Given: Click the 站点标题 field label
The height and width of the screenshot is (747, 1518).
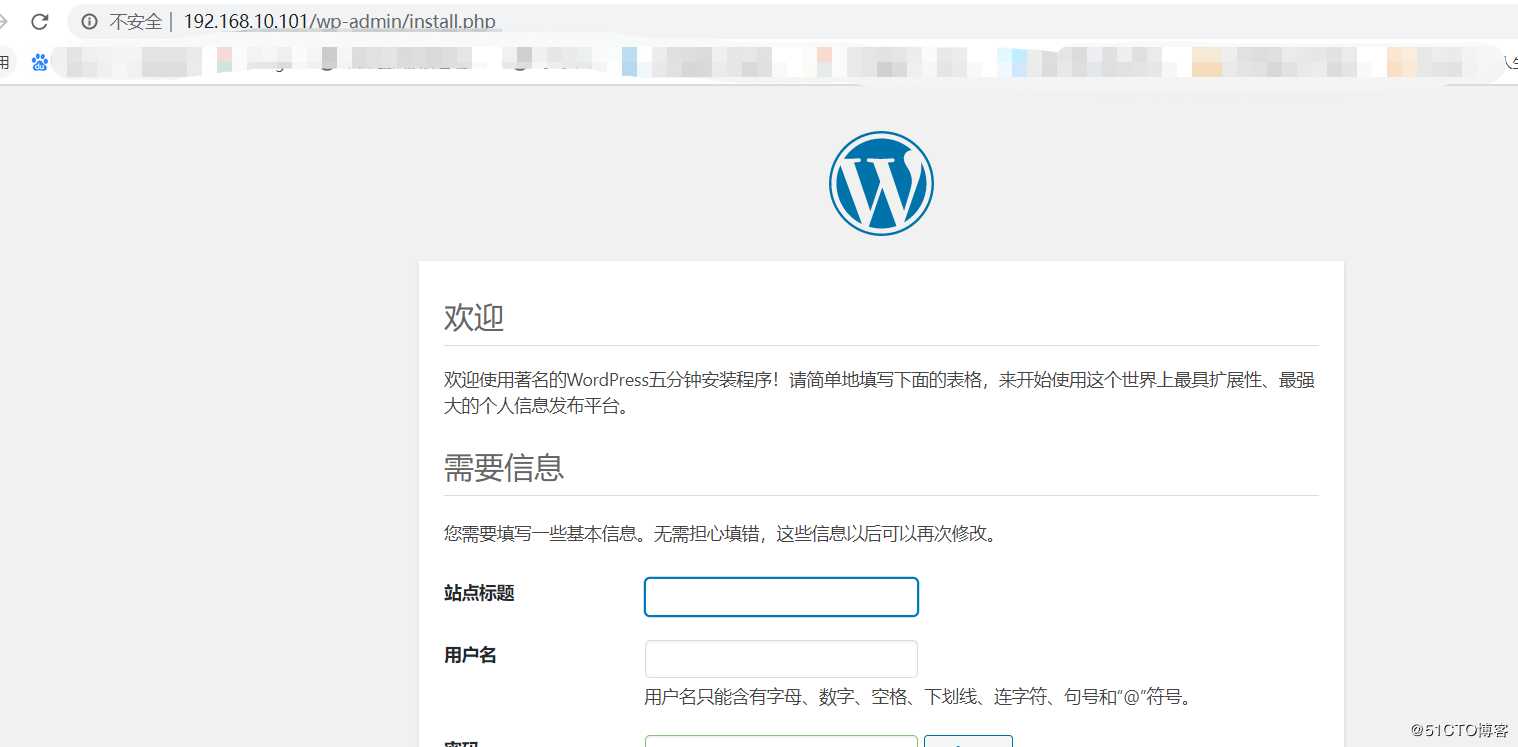Looking at the screenshot, I should click(x=479, y=593).
